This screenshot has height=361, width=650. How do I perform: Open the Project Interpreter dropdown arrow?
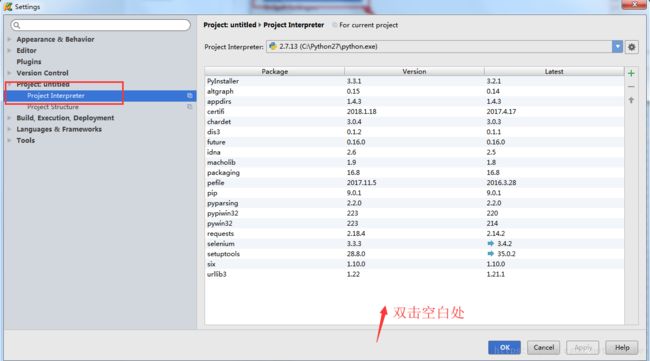click(x=617, y=47)
